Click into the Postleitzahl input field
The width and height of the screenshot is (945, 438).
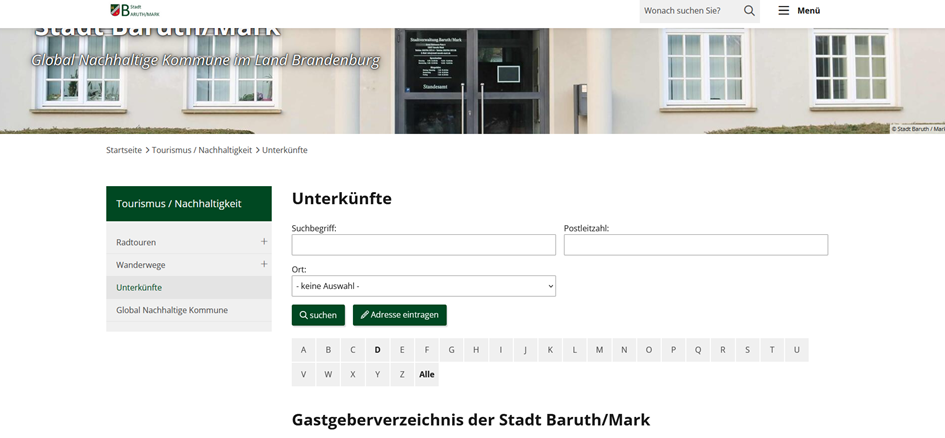pyautogui.click(x=695, y=245)
